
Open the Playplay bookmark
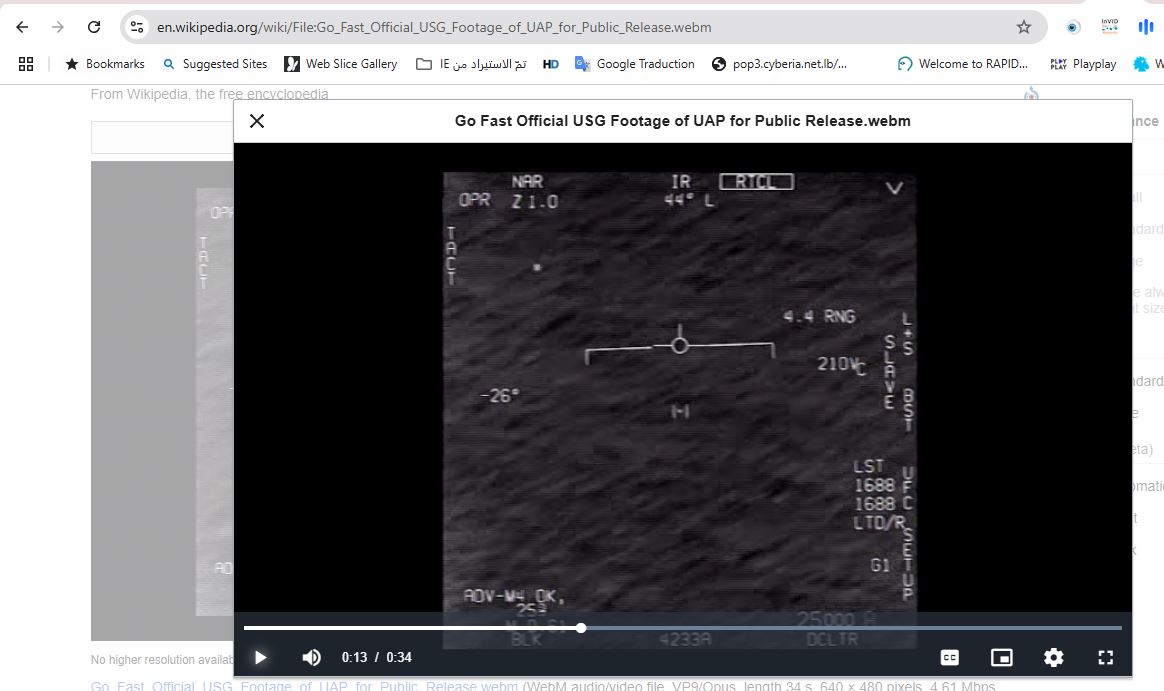(x=1084, y=64)
